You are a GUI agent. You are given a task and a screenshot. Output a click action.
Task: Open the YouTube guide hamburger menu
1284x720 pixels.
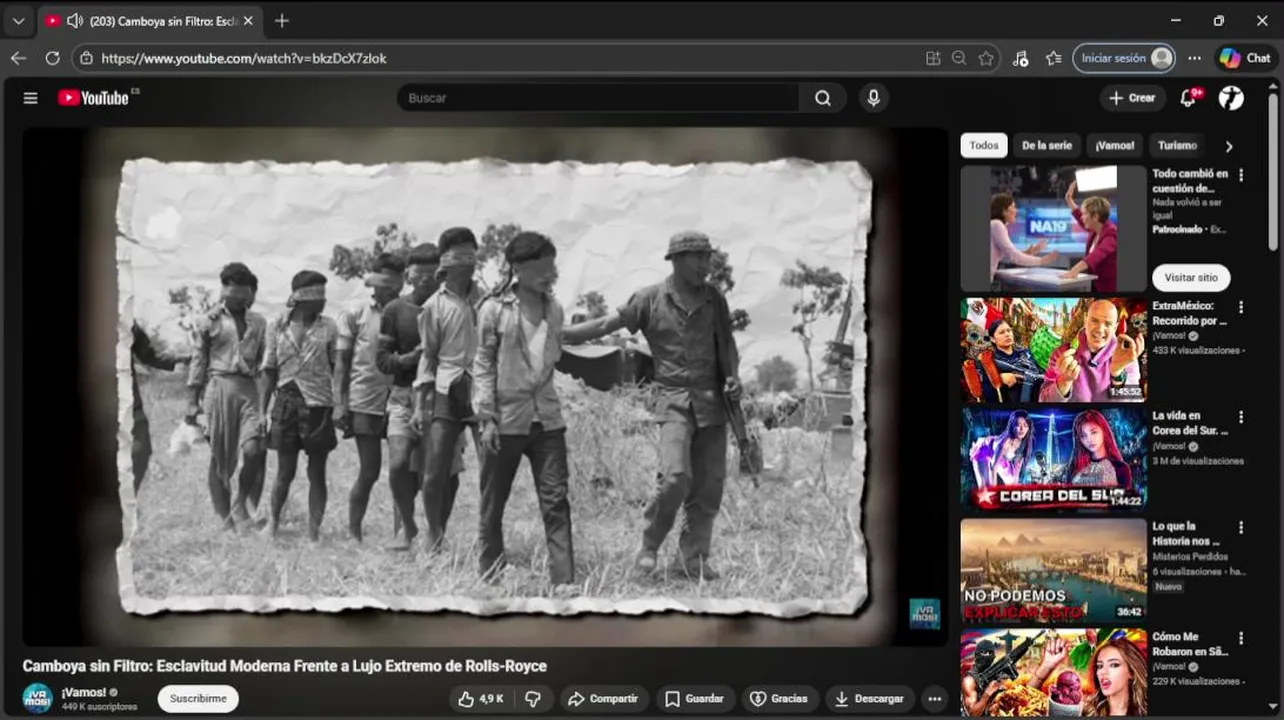(31, 98)
